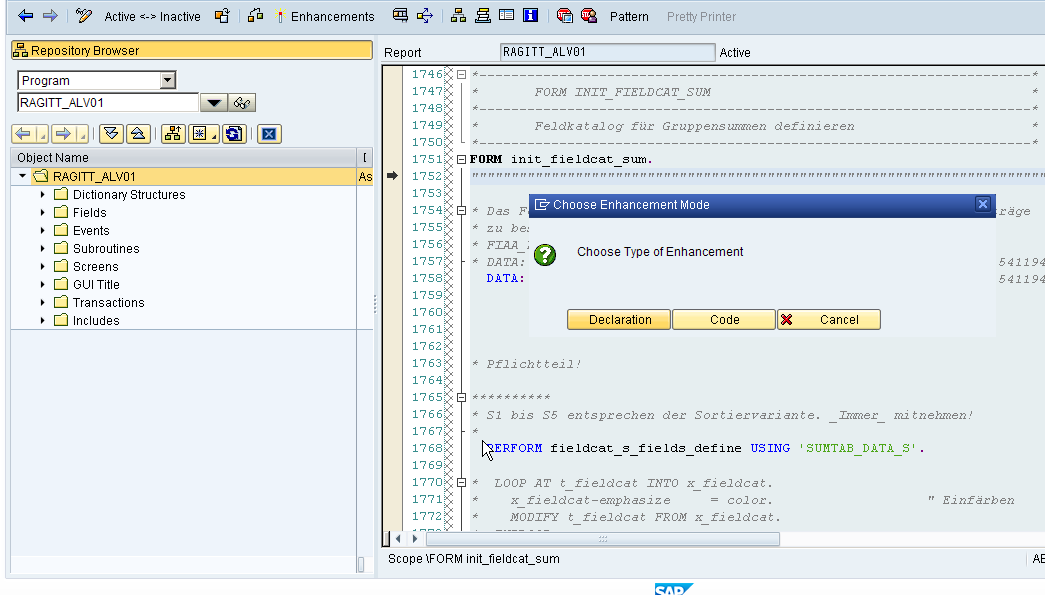Choose Declaration enhancement type
Image resolution: width=1045 pixels, height=595 pixels.
[x=618, y=319]
